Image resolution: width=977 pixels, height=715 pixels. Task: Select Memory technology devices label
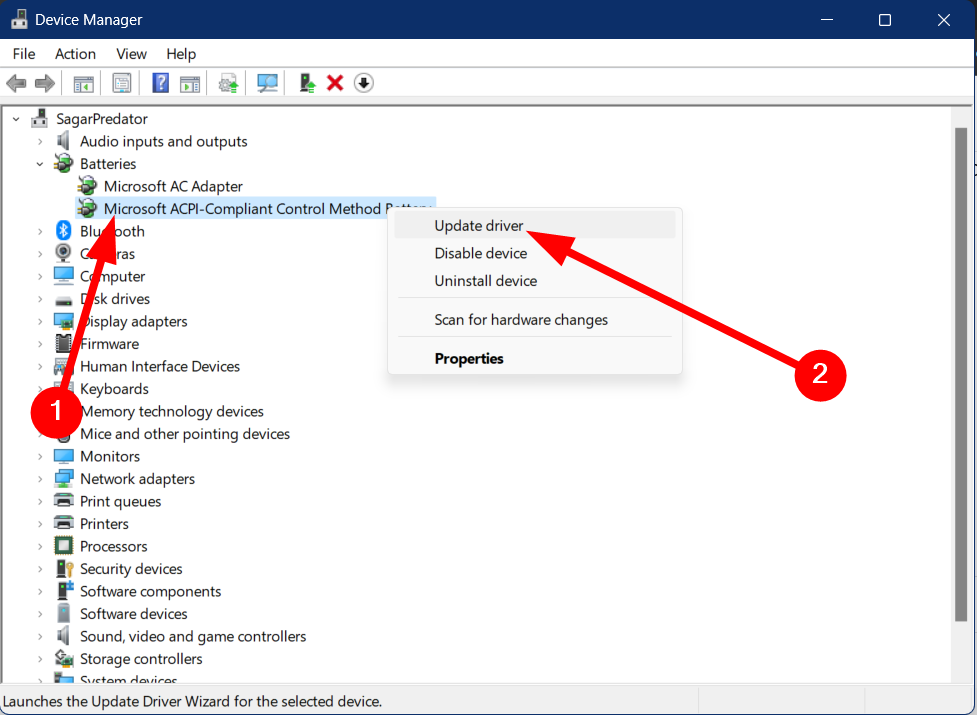click(172, 411)
